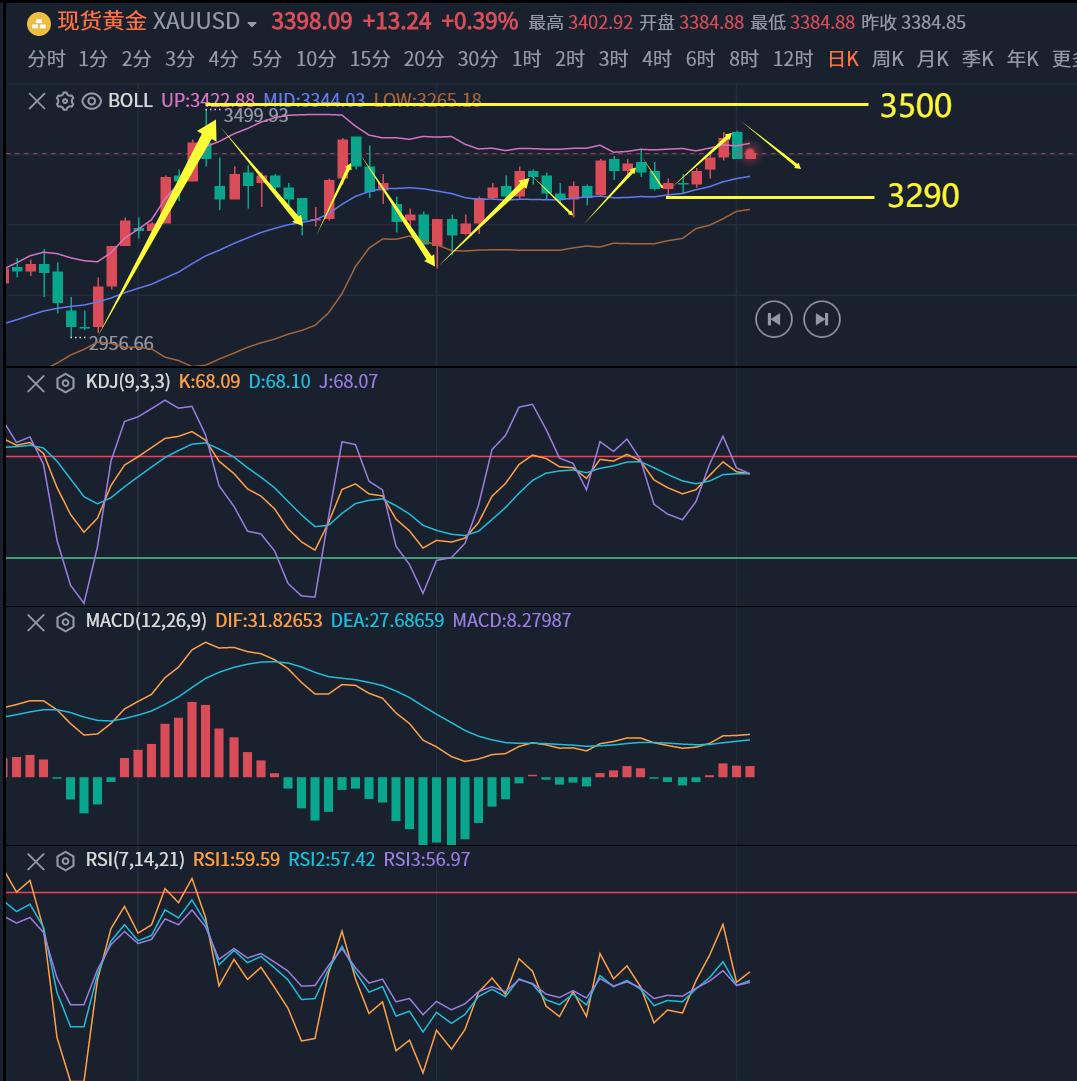1077x1081 pixels.
Task: Expand the XAUUSD symbol dropdown
Action: click(251, 23)
